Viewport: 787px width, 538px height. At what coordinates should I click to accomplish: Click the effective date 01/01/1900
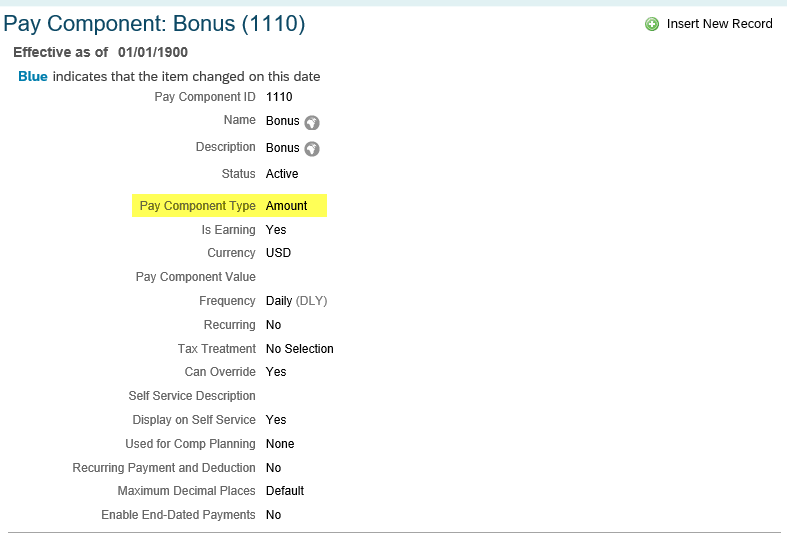pyautogui.click(x=153, y=52)
